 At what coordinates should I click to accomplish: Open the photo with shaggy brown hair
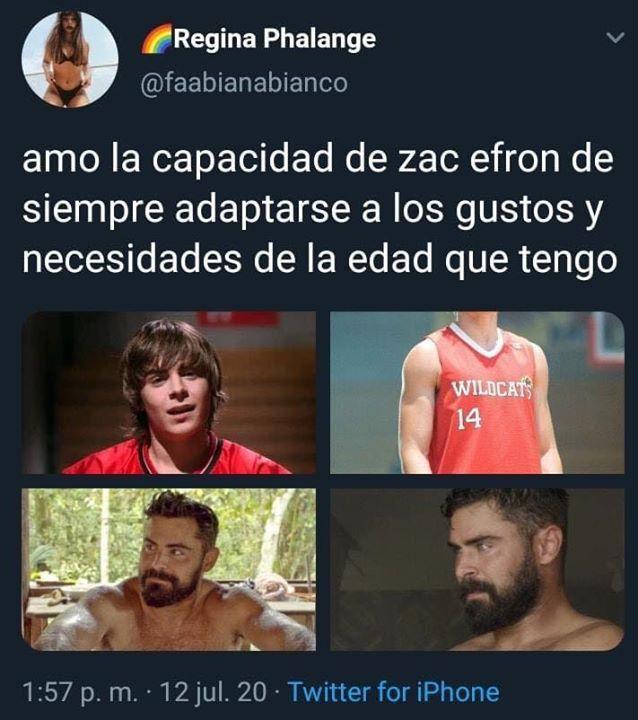click(x=169, y=393)
